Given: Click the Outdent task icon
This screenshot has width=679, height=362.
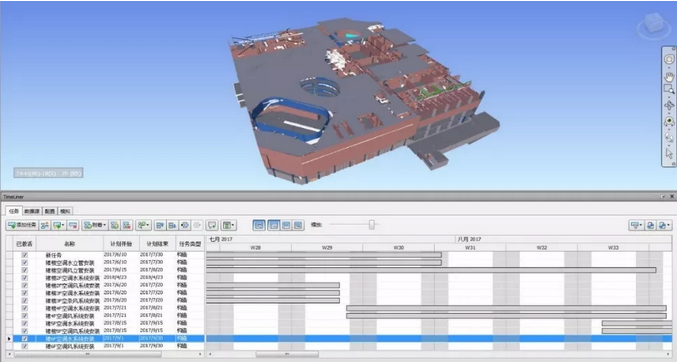Looking at the screenshot, I should pyautogui.click(x=160, y=225).
